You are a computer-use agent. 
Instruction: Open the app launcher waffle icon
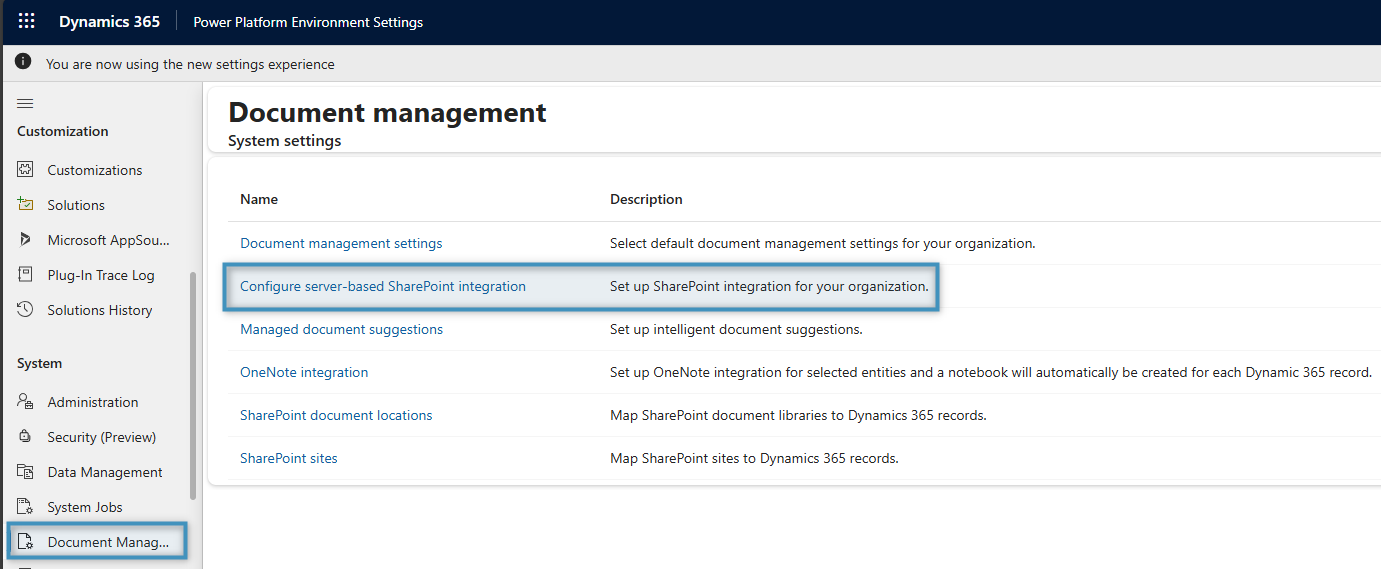coord(27,22)
